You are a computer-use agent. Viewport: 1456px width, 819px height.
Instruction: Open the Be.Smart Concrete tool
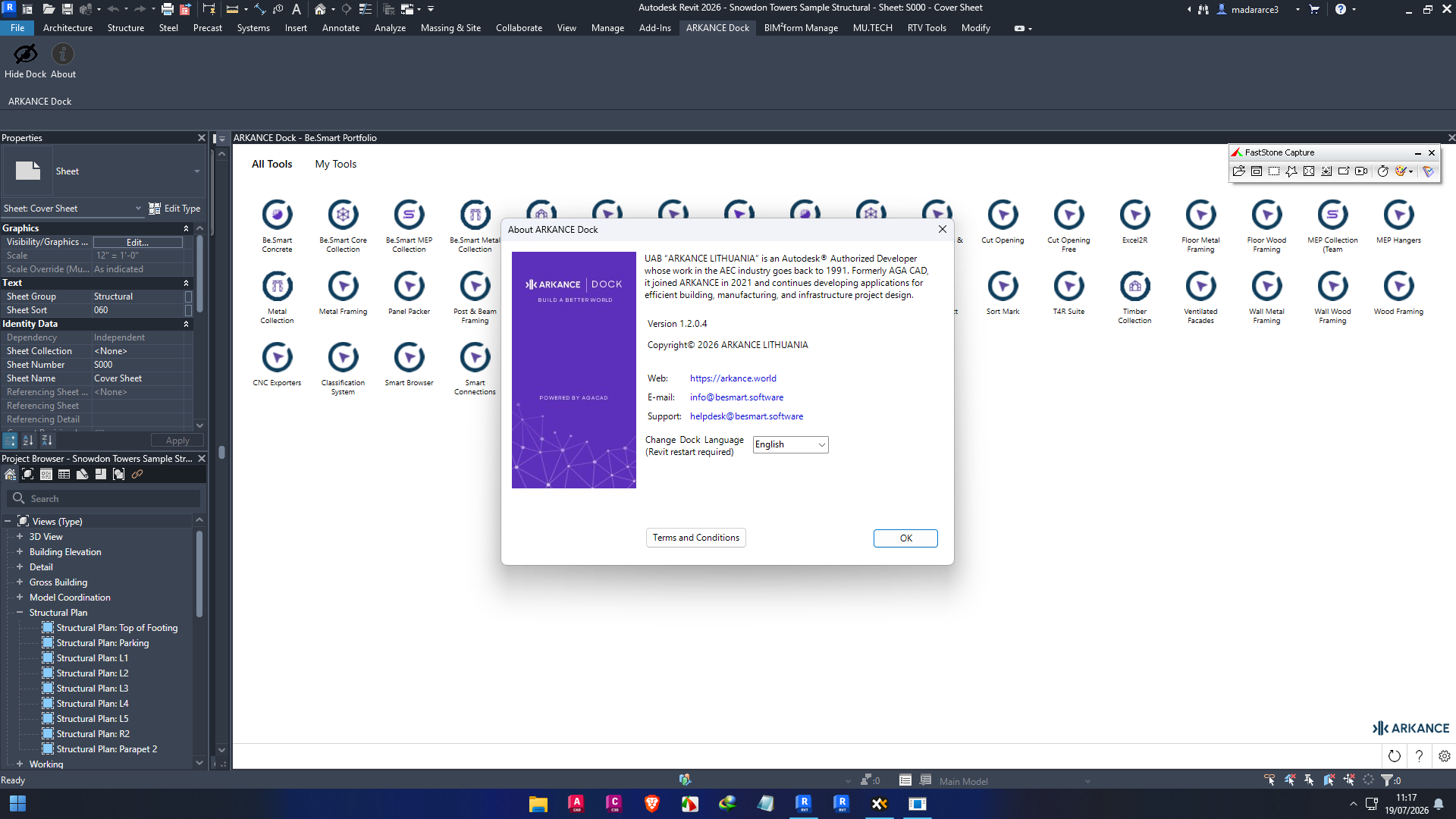[x=277, y=225]
